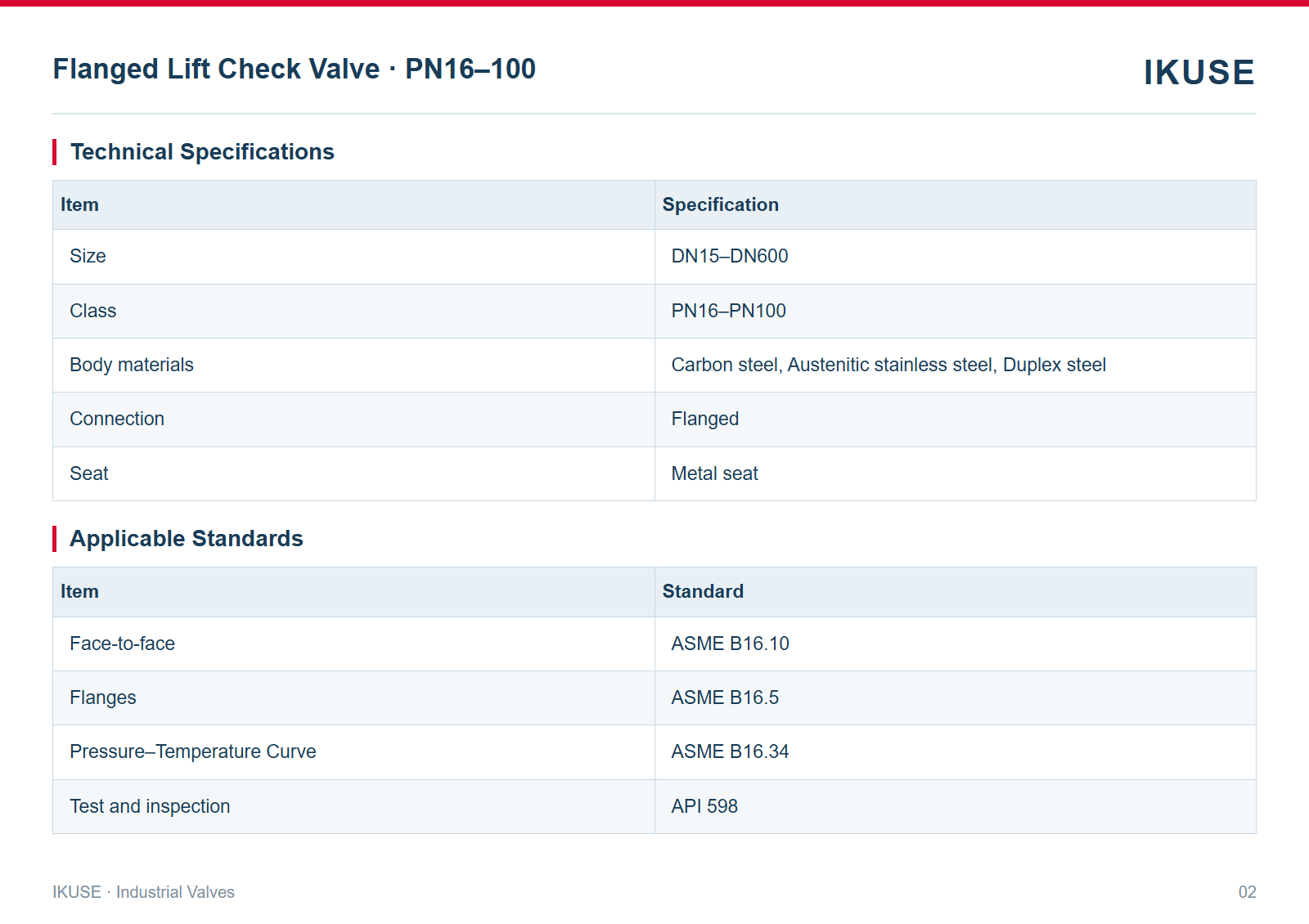Click the Standard column header

[703, 591]
